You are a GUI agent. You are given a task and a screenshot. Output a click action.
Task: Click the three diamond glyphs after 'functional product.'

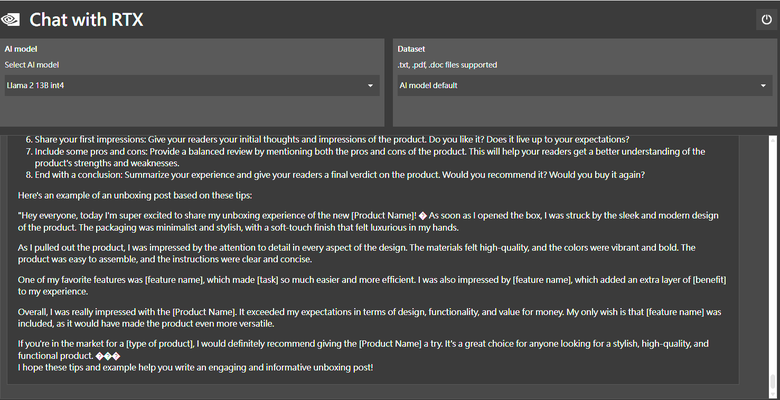click(107, 356)
